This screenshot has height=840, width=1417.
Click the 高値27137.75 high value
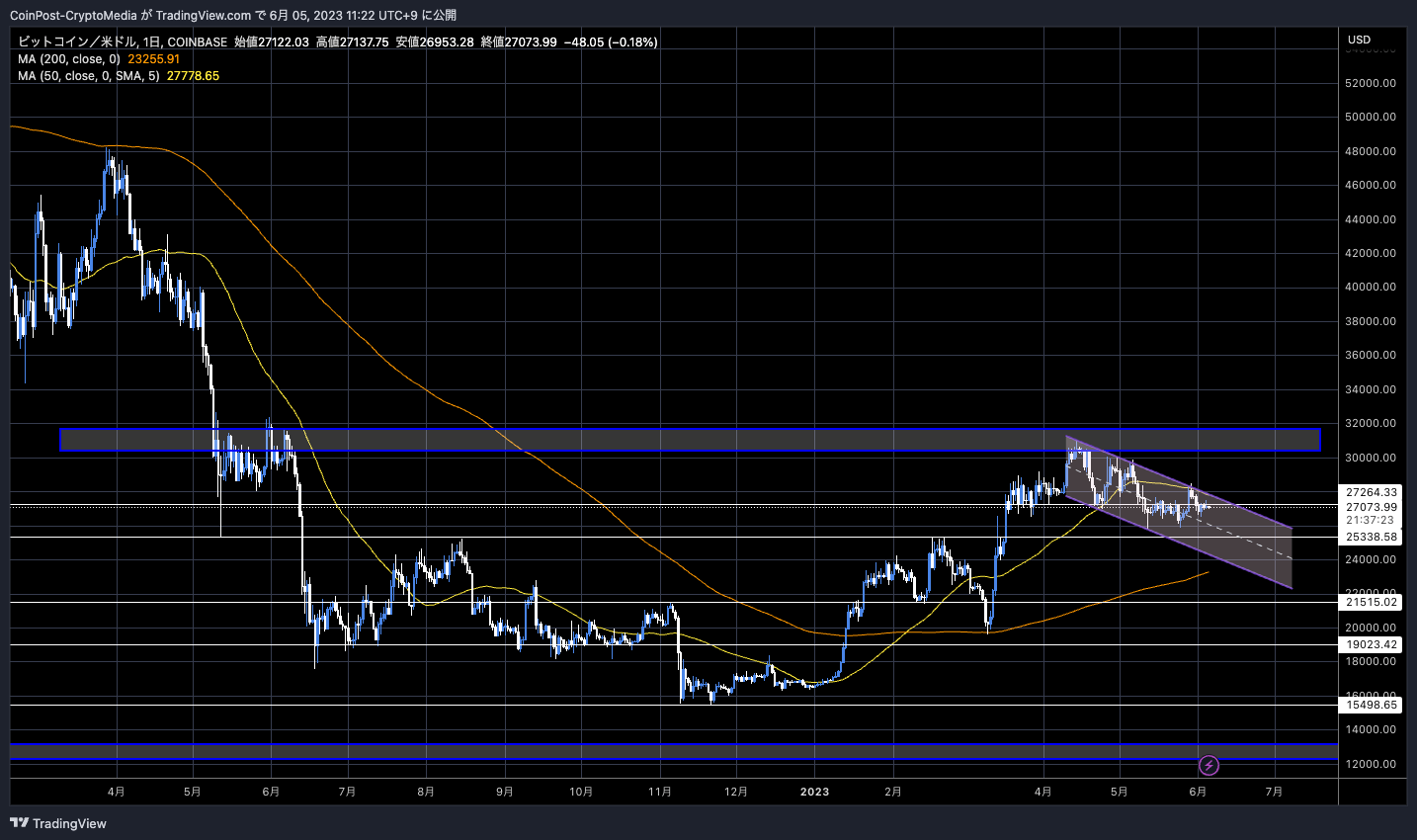point(353,42)
